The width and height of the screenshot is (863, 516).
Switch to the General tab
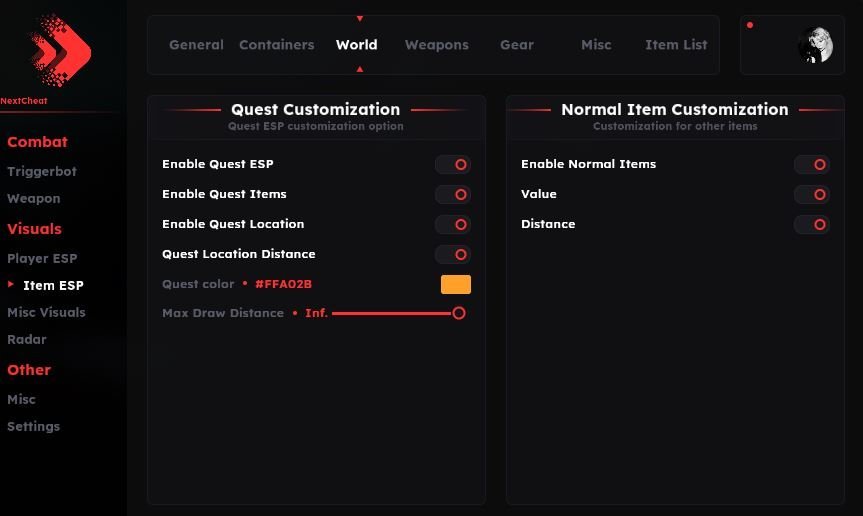[196, 45]
